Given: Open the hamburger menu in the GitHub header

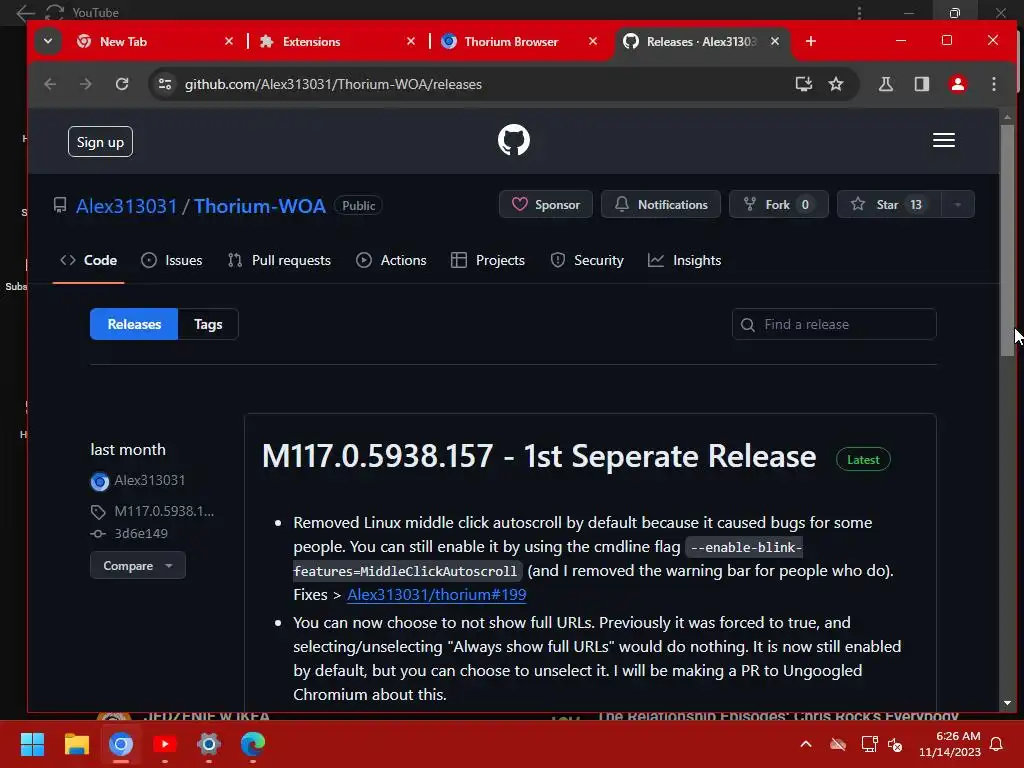Looking at the screenshot, I should (944, 140).
